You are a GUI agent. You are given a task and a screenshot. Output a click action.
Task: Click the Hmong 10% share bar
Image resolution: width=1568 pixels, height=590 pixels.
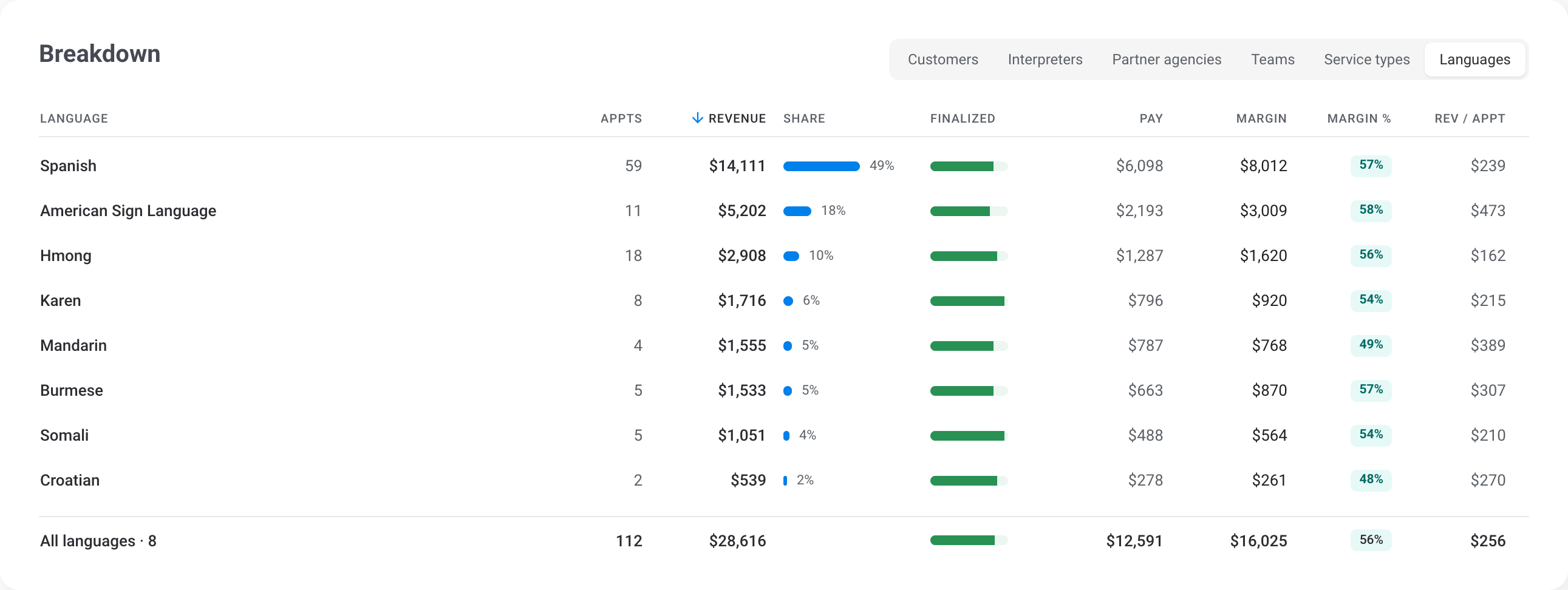[791, 256]
